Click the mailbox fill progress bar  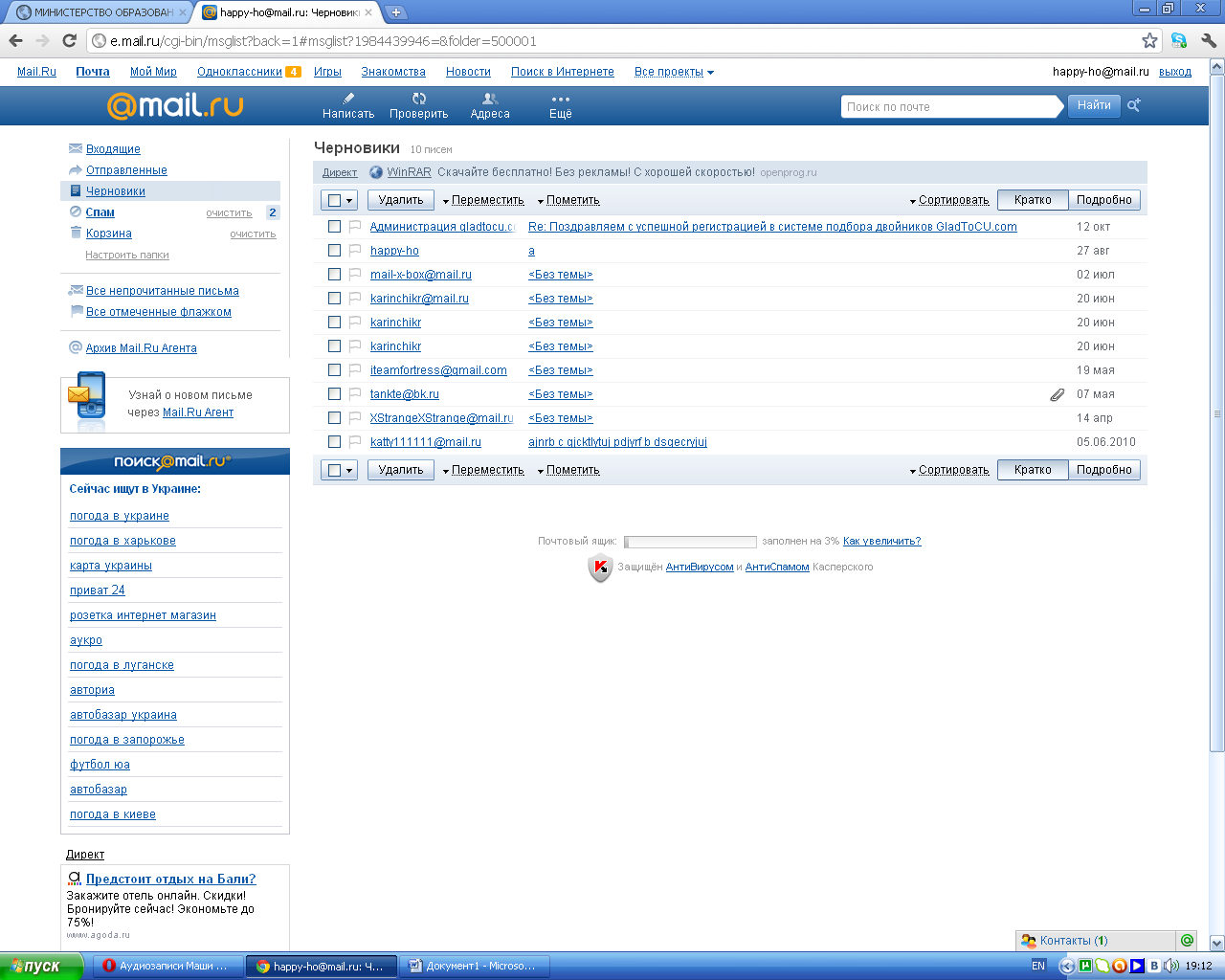tap(690, 542)
